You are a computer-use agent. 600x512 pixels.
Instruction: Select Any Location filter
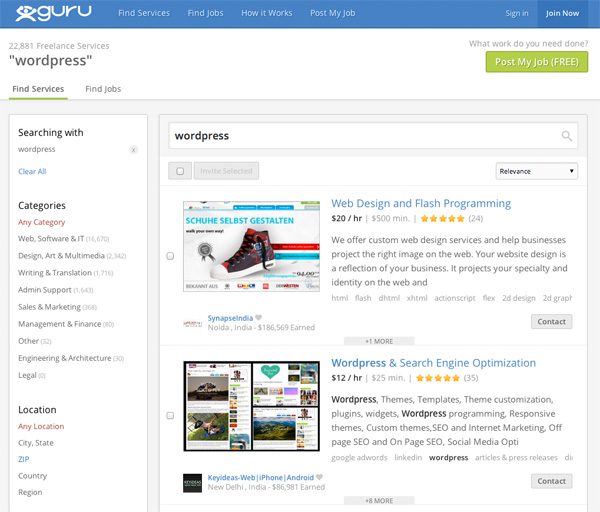point(41,426)
